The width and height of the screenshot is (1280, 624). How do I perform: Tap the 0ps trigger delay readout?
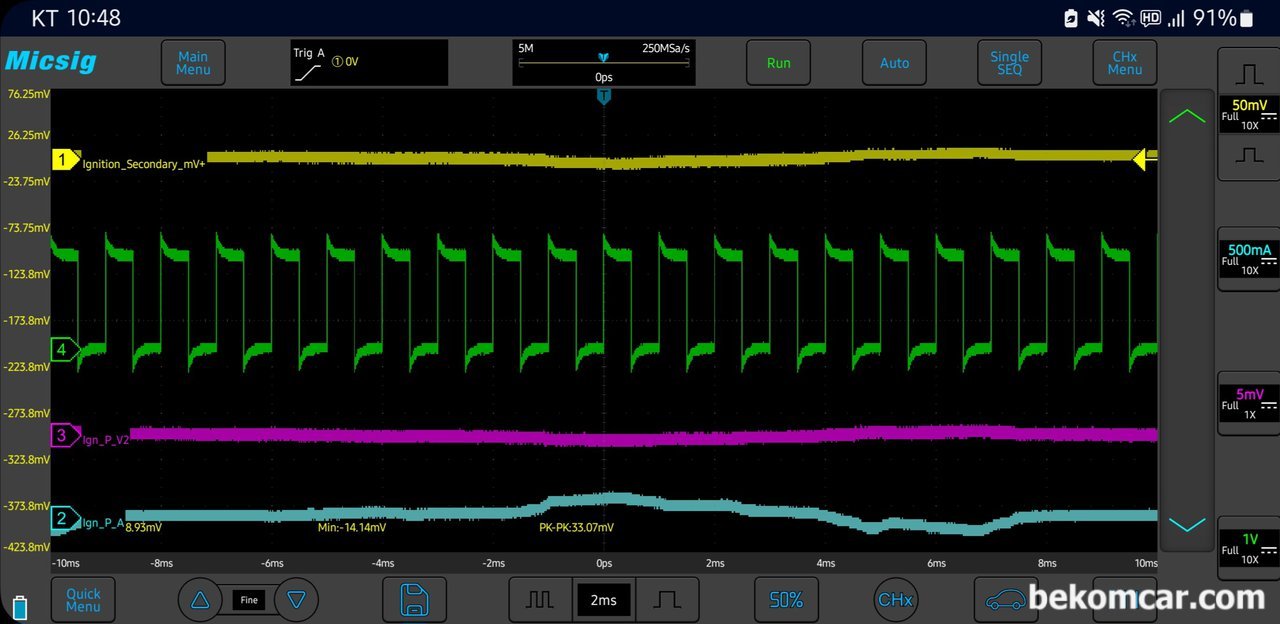click(603, 77)
